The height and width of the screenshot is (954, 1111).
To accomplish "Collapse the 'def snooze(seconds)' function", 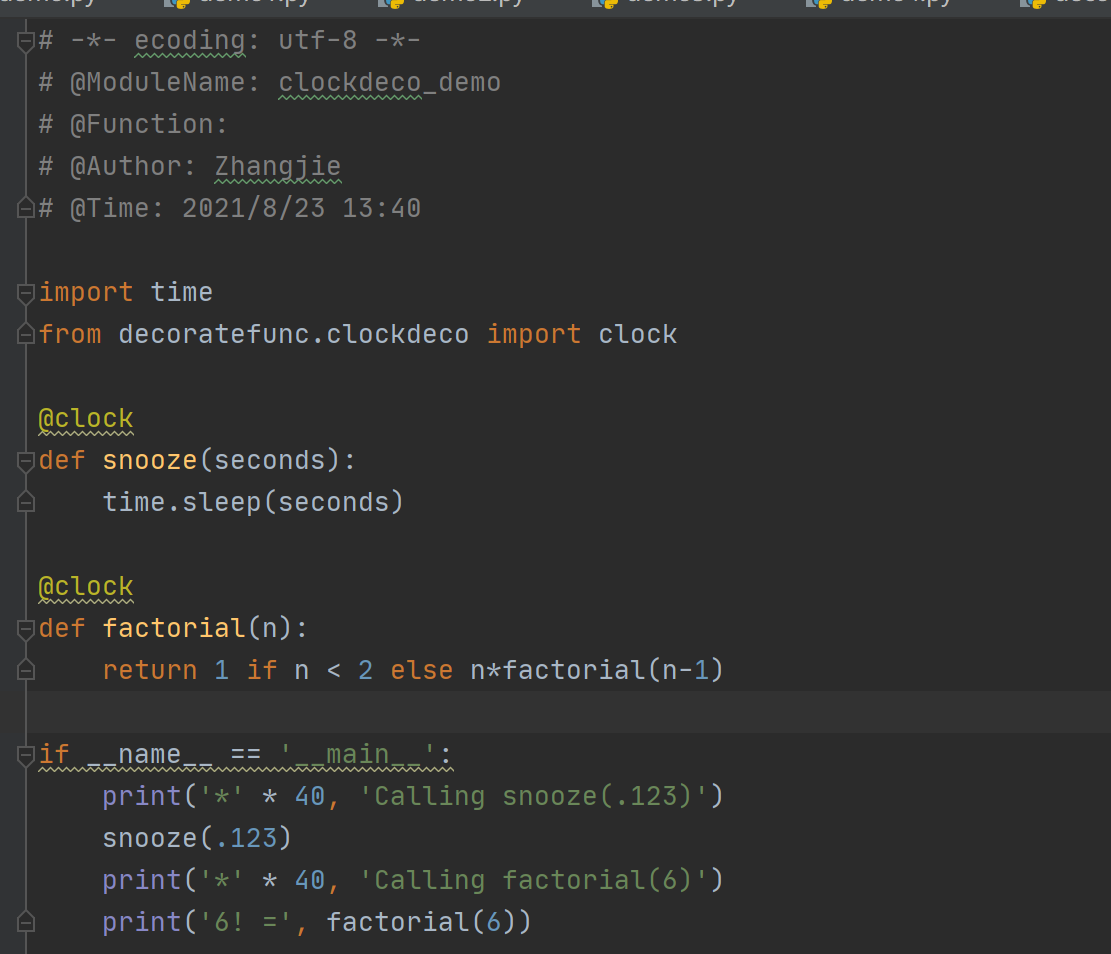I will pyautogui.click(x=26, y=461).
